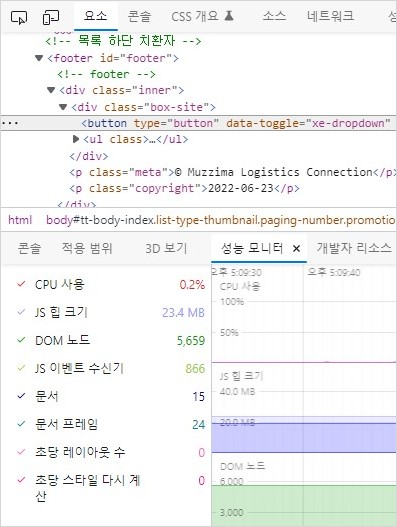397x527 pixels.
Task: Expand the ul class node
Action: [76, 139]
